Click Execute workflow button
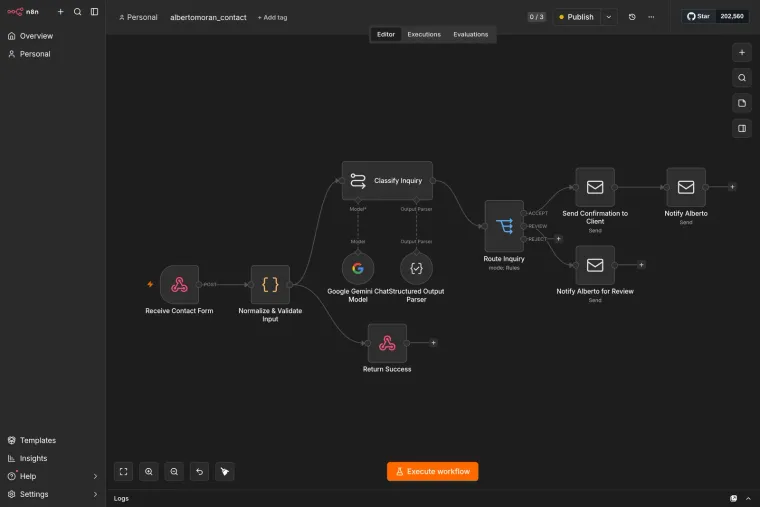This screenshot has width=760, height=507. [432, 472]
